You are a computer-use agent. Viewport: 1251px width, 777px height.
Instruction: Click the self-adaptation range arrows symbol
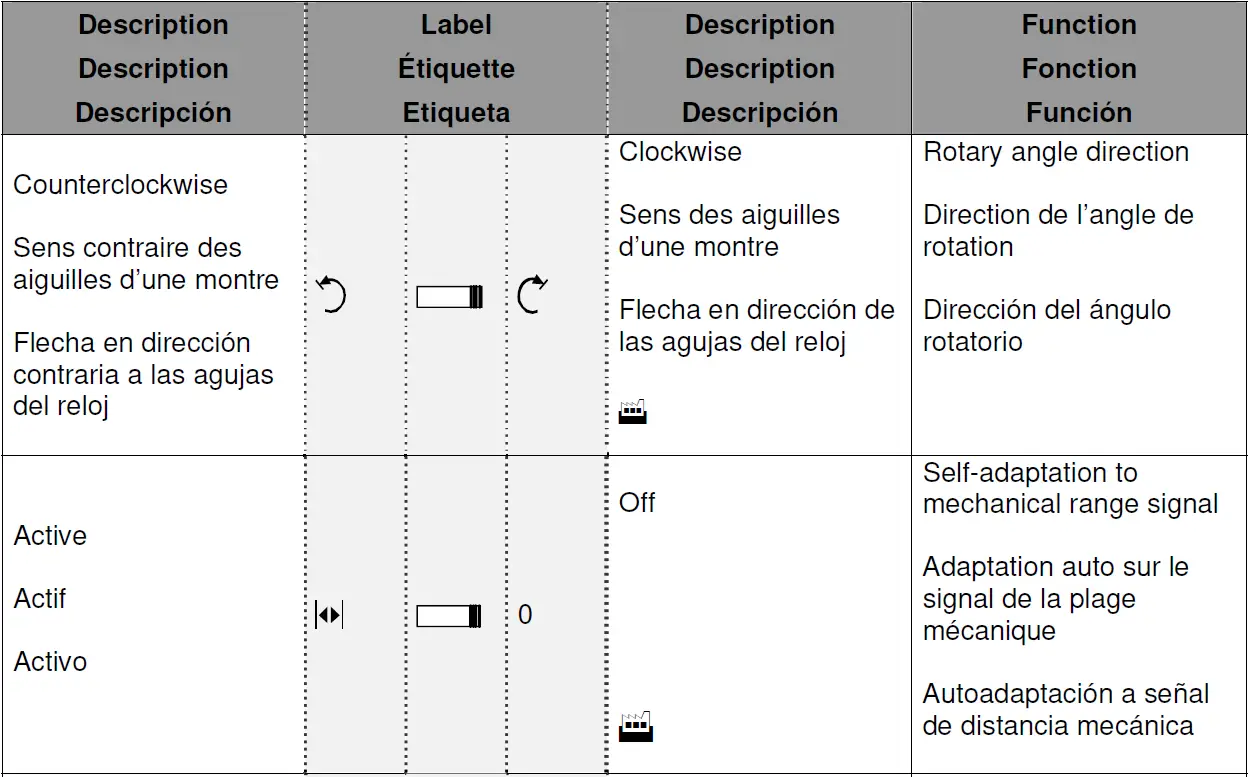(329, 615)
